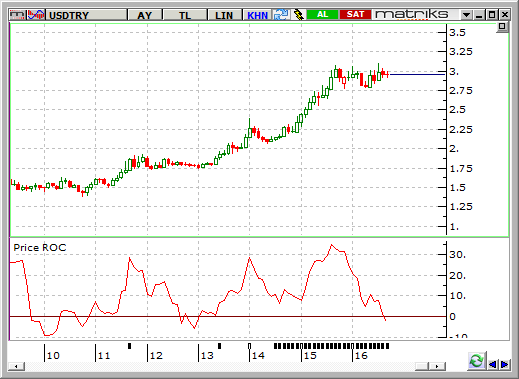Click the matriks logo link
Image resolution: width=519 pixels, height=379 pixels.
pyautogui.click(x=412, y=15)
